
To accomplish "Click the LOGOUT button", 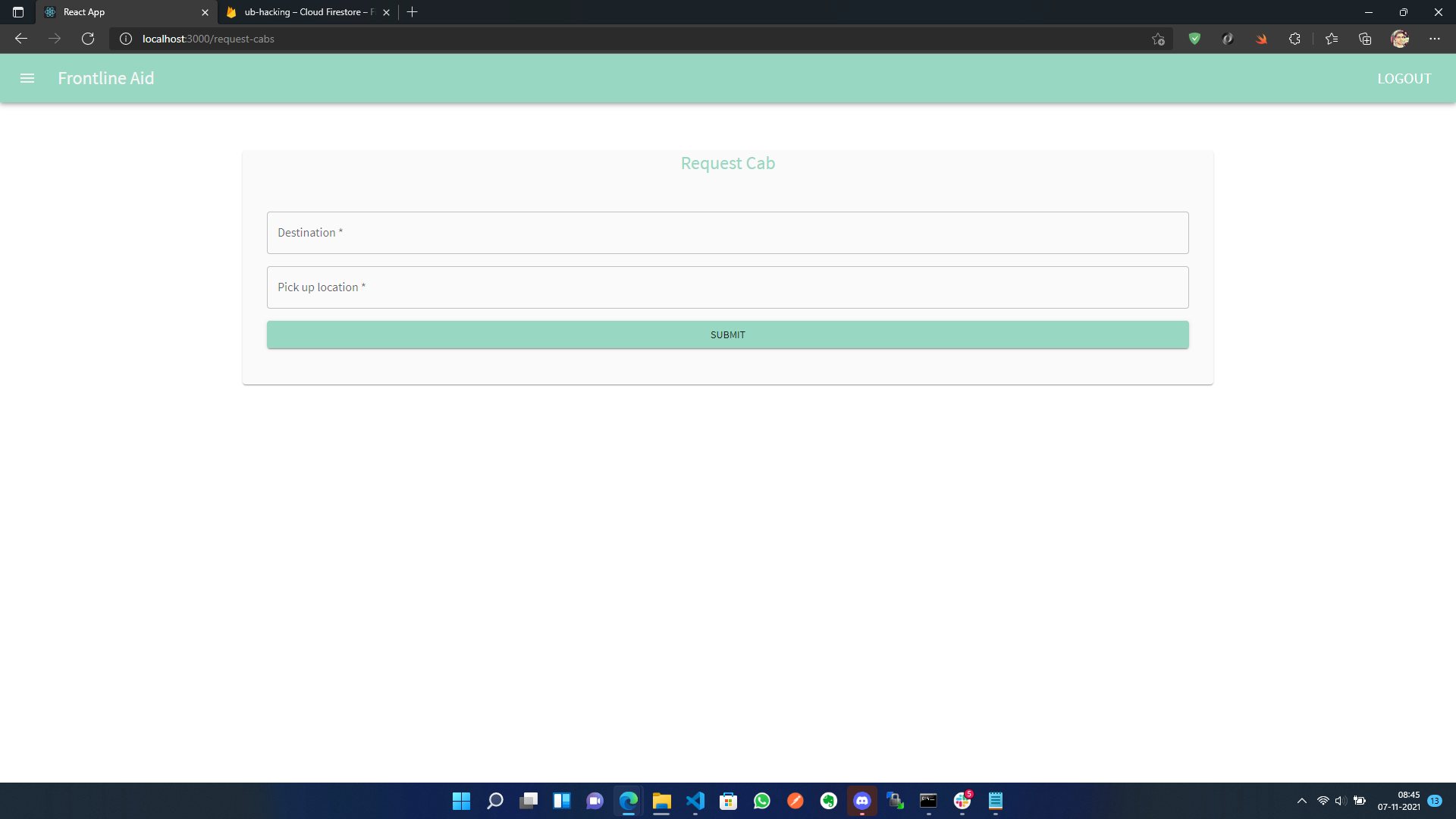I will (x=1404, y=78).
